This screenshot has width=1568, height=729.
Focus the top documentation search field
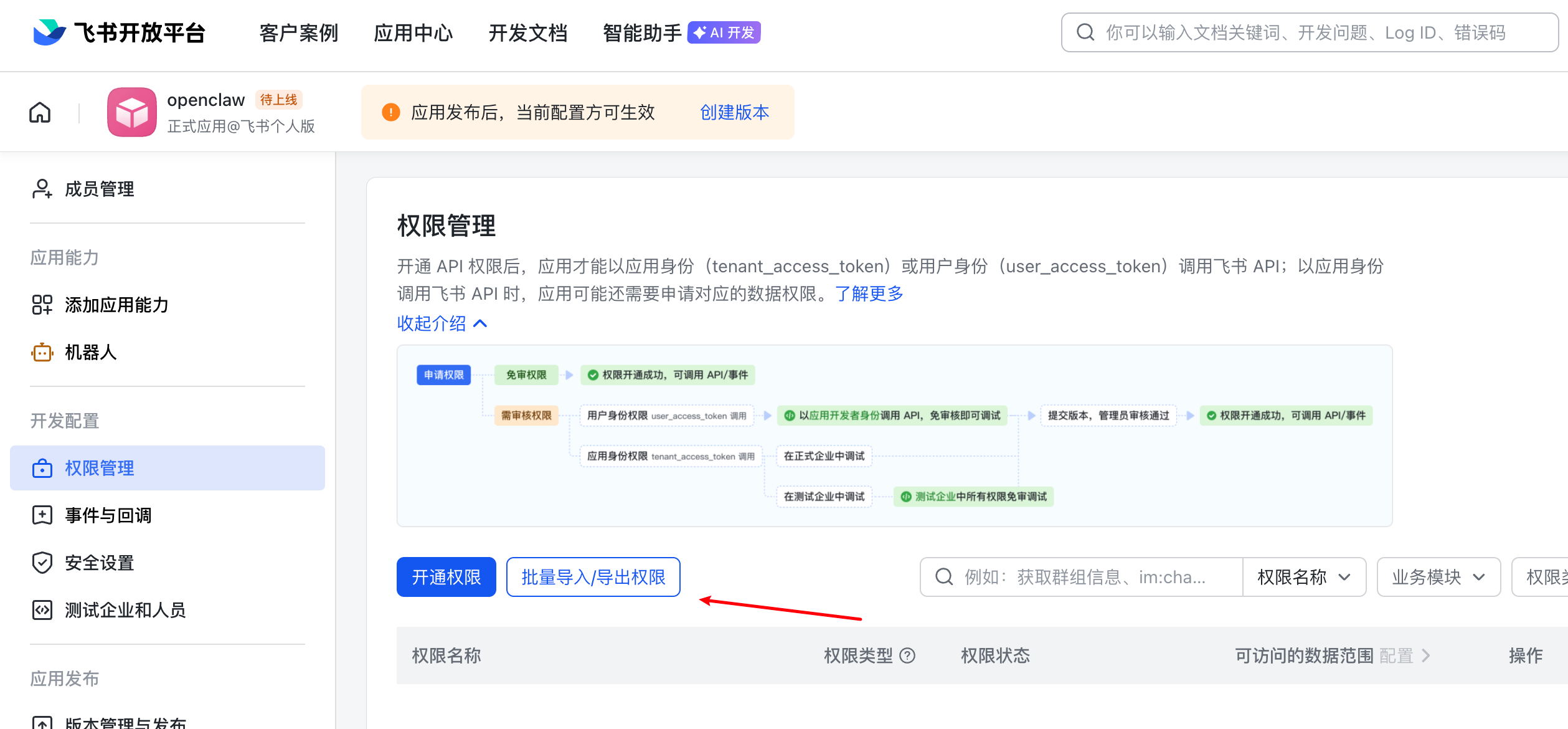(1310, 32)
